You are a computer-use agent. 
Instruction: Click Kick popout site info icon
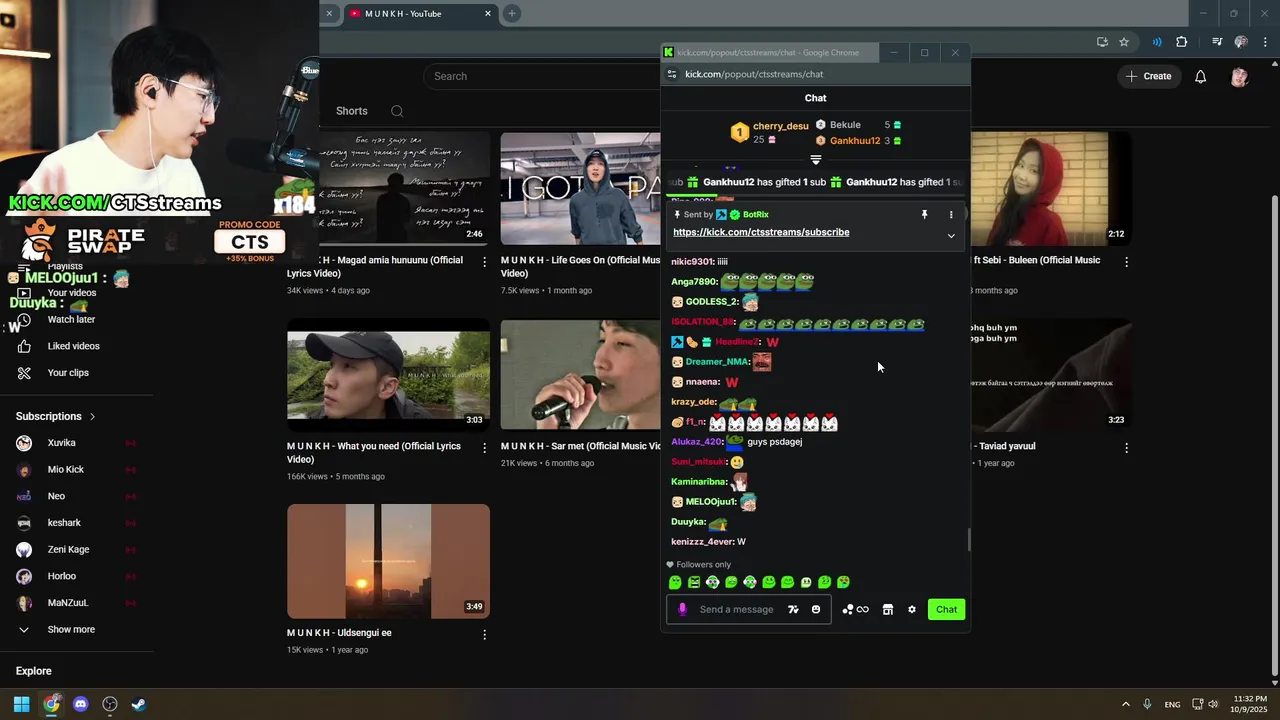click(672, 74)
